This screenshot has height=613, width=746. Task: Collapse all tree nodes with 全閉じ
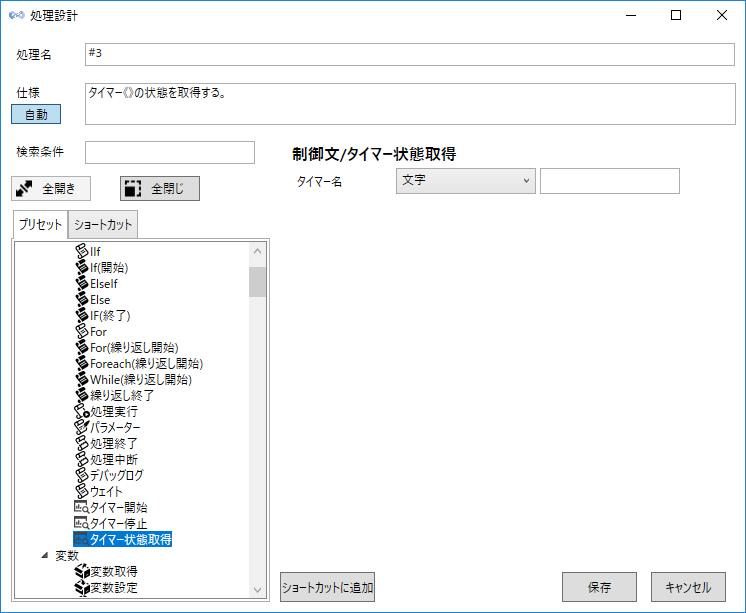[x=159, y=188]
